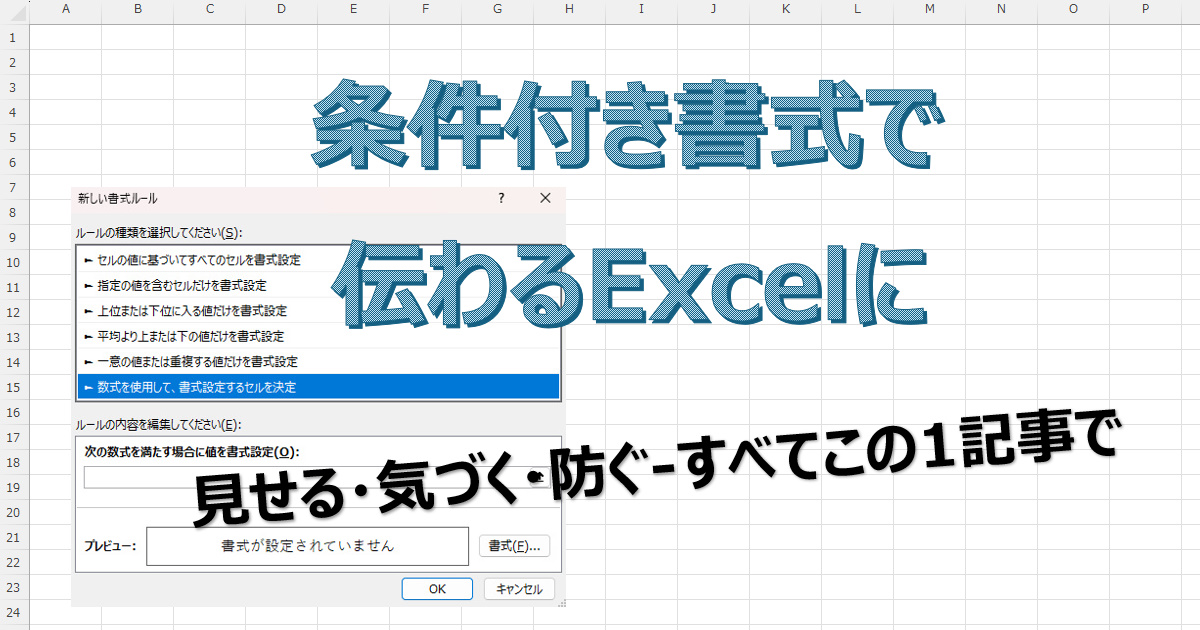Select row 4 header
Viewport: 1200px width, 630px height.
pyautogui.click(x=14, y=112)
